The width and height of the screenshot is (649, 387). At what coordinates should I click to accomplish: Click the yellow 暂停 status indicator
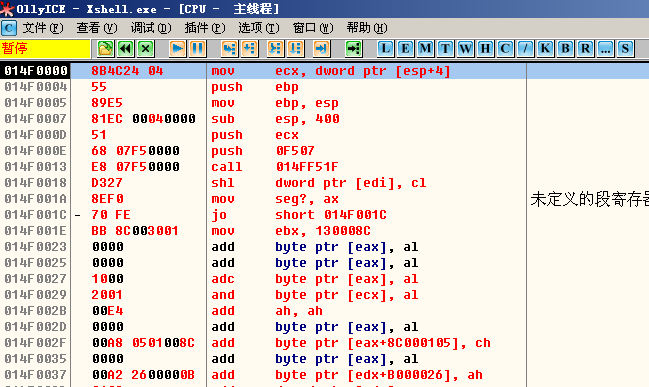click(45, 49)
